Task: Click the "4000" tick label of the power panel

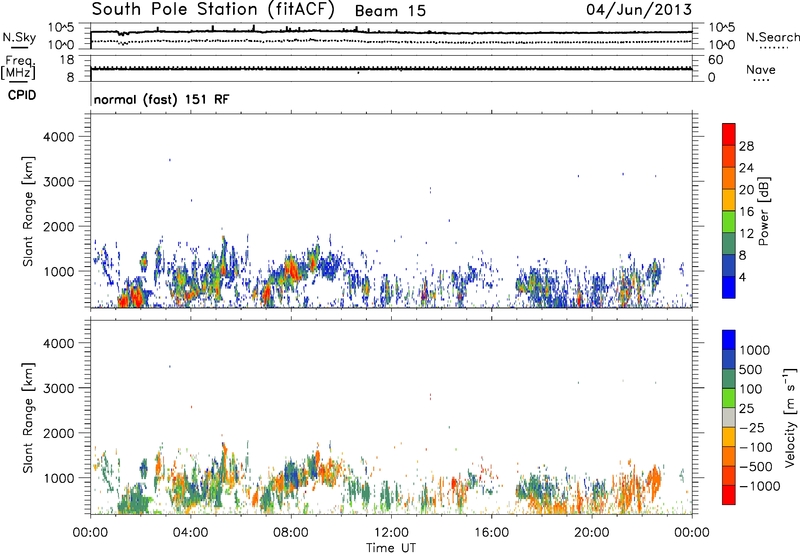Action: tap(59, 137)
